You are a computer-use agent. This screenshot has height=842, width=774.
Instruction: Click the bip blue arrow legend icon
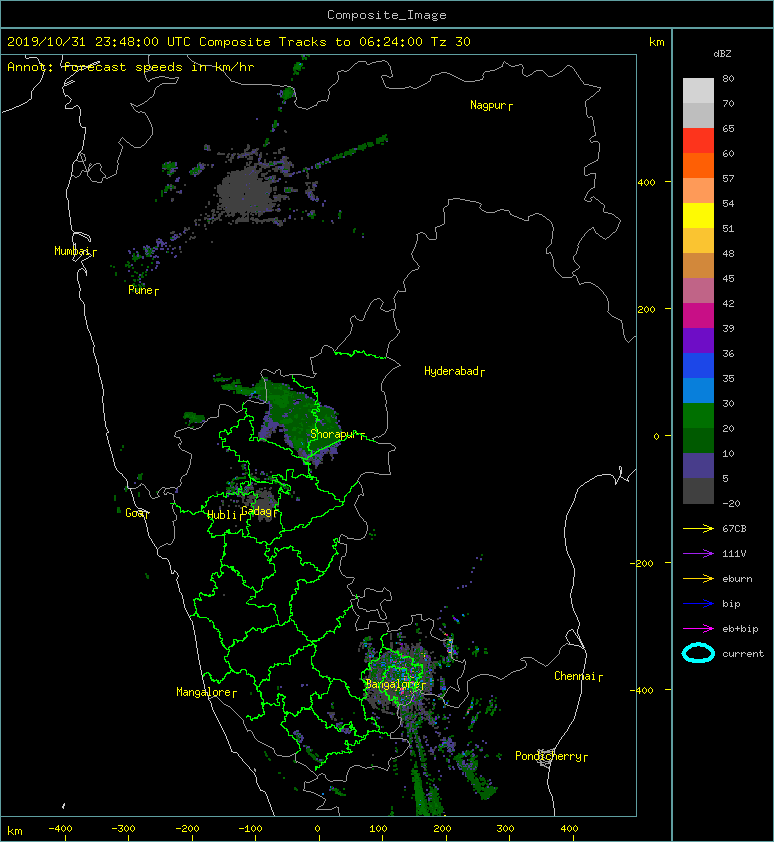coord(698,604)
